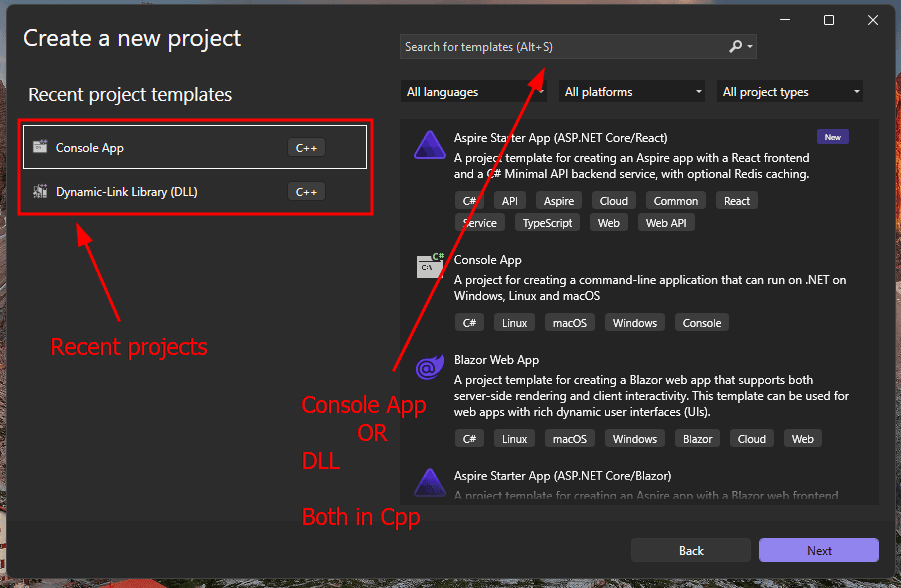Screen dimensions: 901x588
Task: Open the All platforms dropdown
Action: (632, 92)
